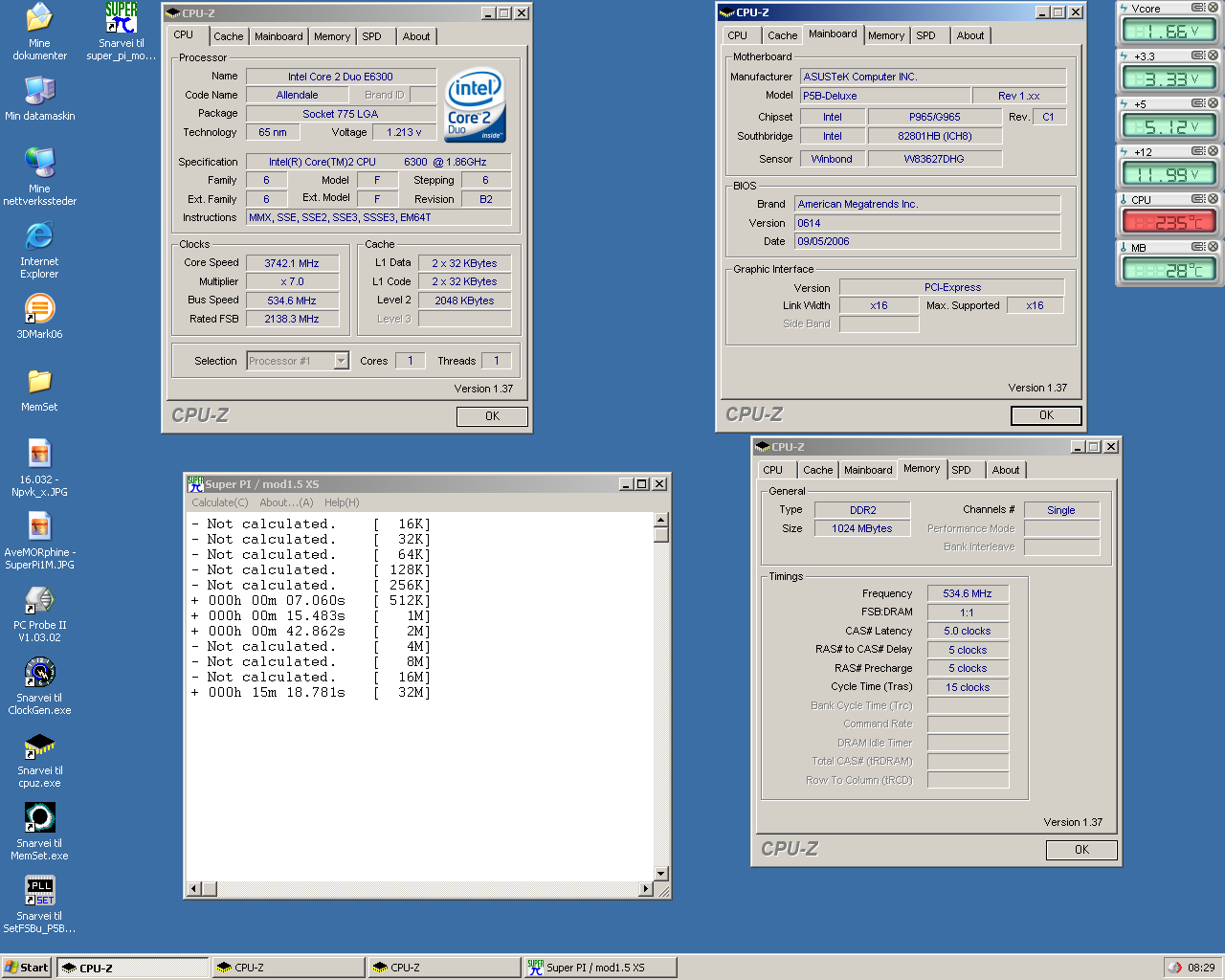The height and width of the screenshot is (980, 1225).
Task: Click the Core Speed value 3742.1 MHz
Action: pos(292,263)
